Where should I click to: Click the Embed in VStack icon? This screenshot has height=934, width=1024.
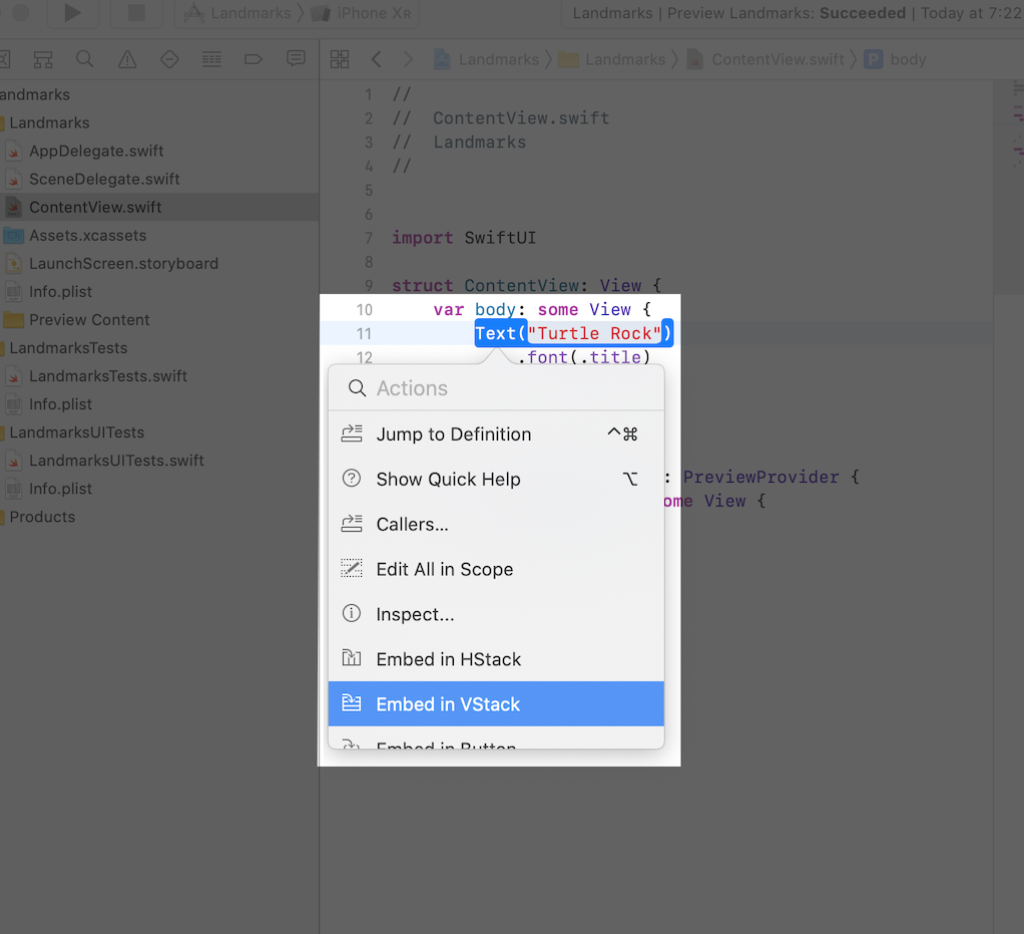(x=351, y=703)
